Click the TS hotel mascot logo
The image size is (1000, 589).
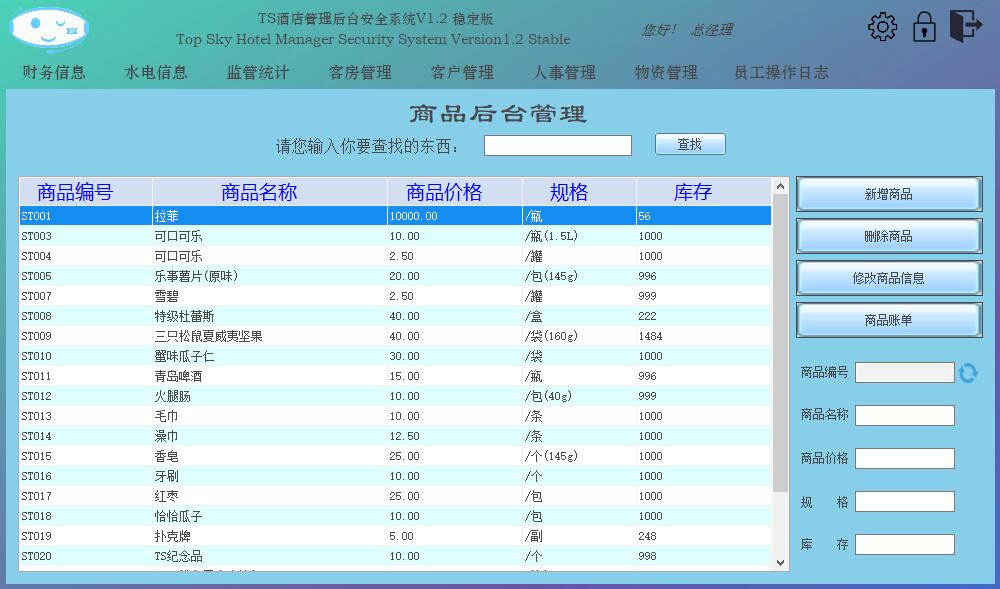(x=45, y=28)
